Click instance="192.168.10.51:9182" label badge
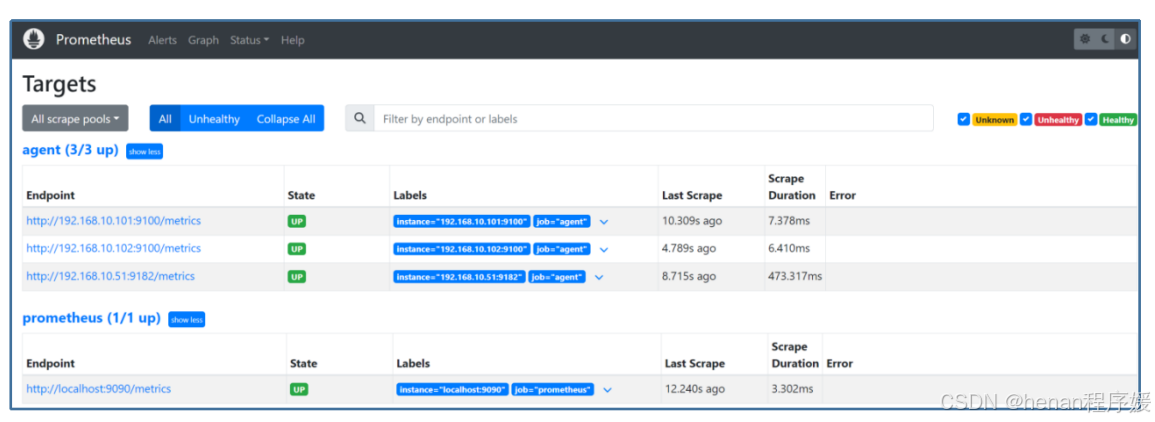 459,277
